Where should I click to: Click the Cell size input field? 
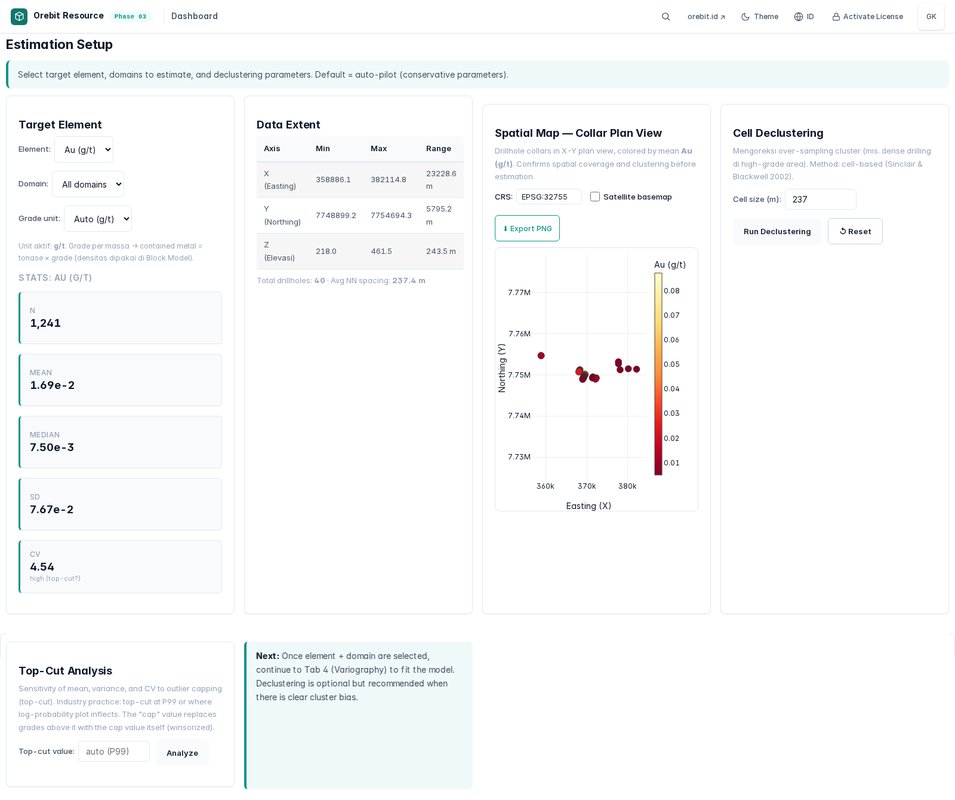pyautogui.click(x=820, y=199)
